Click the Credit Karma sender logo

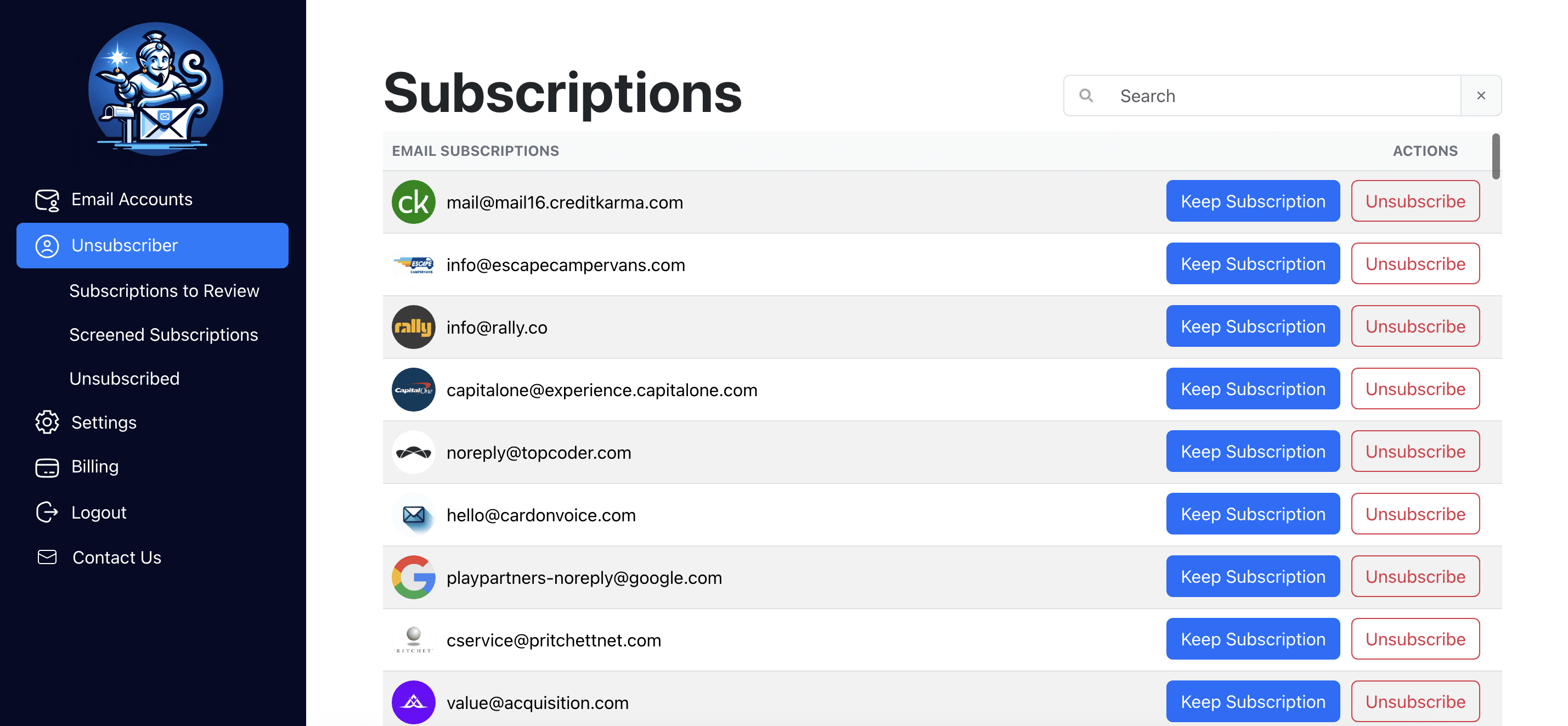[413, 202]
